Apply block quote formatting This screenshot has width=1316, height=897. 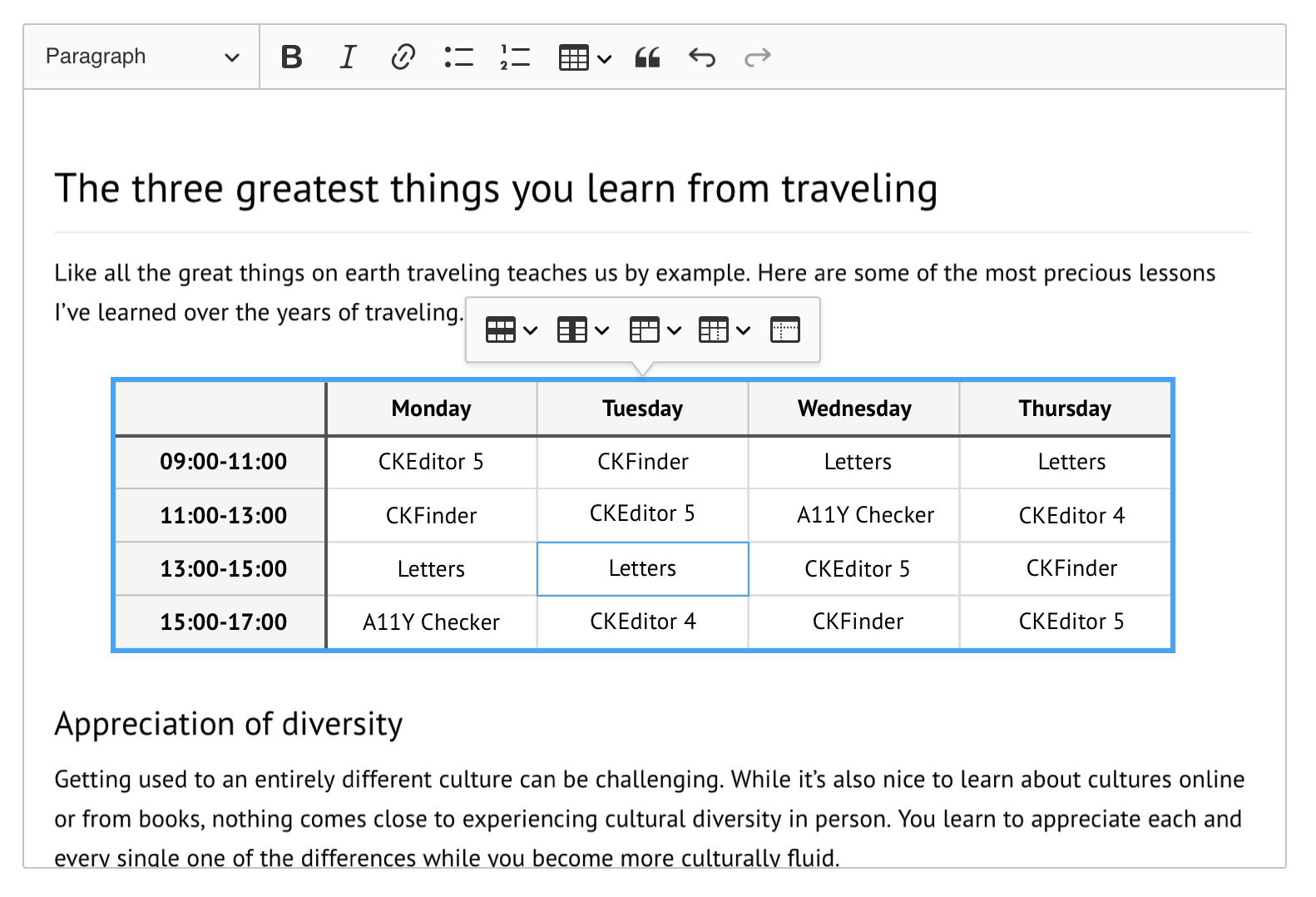(x=647, y=57)
